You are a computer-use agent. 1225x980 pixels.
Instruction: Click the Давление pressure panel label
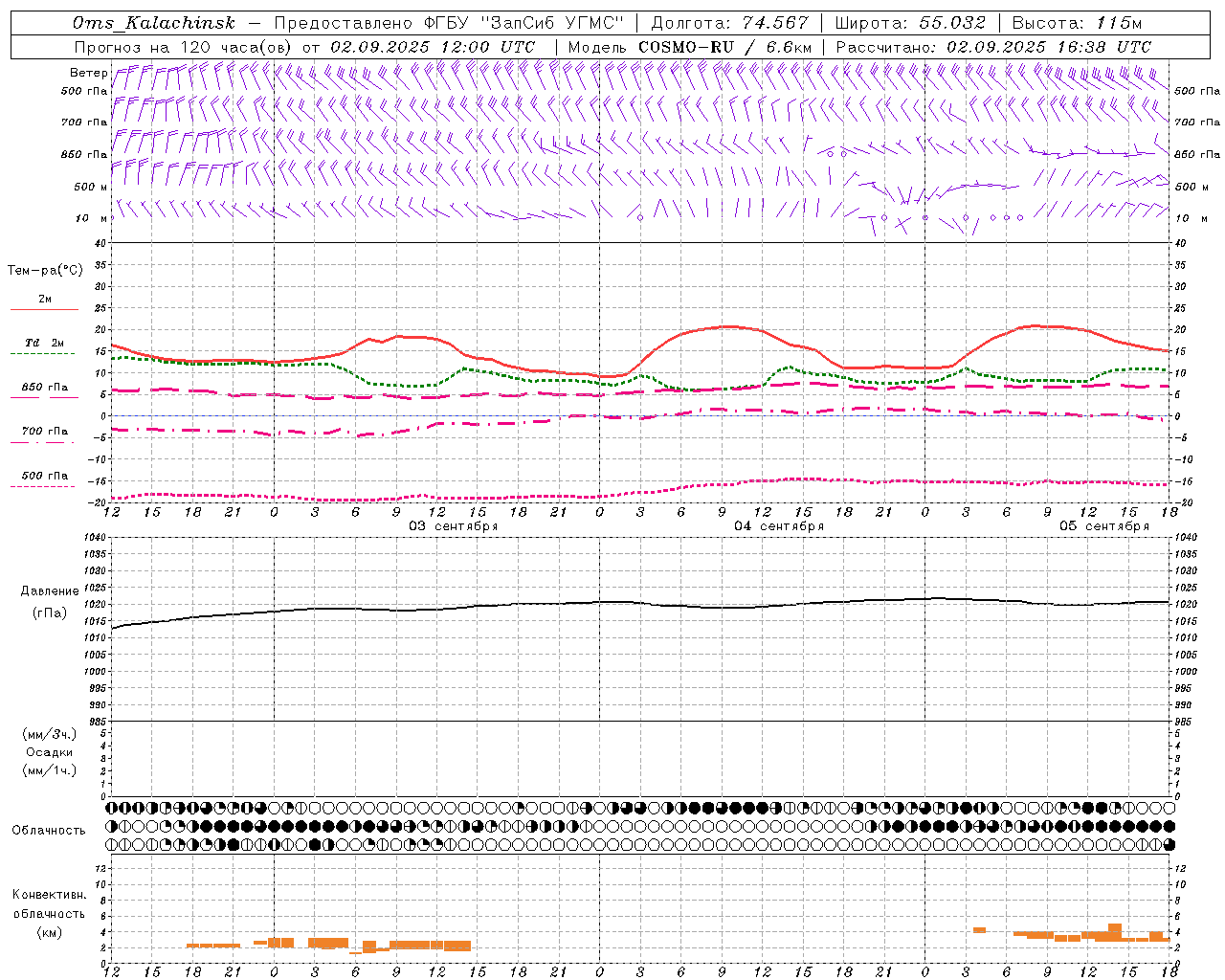pyautogui.click(x=50, y=591)
